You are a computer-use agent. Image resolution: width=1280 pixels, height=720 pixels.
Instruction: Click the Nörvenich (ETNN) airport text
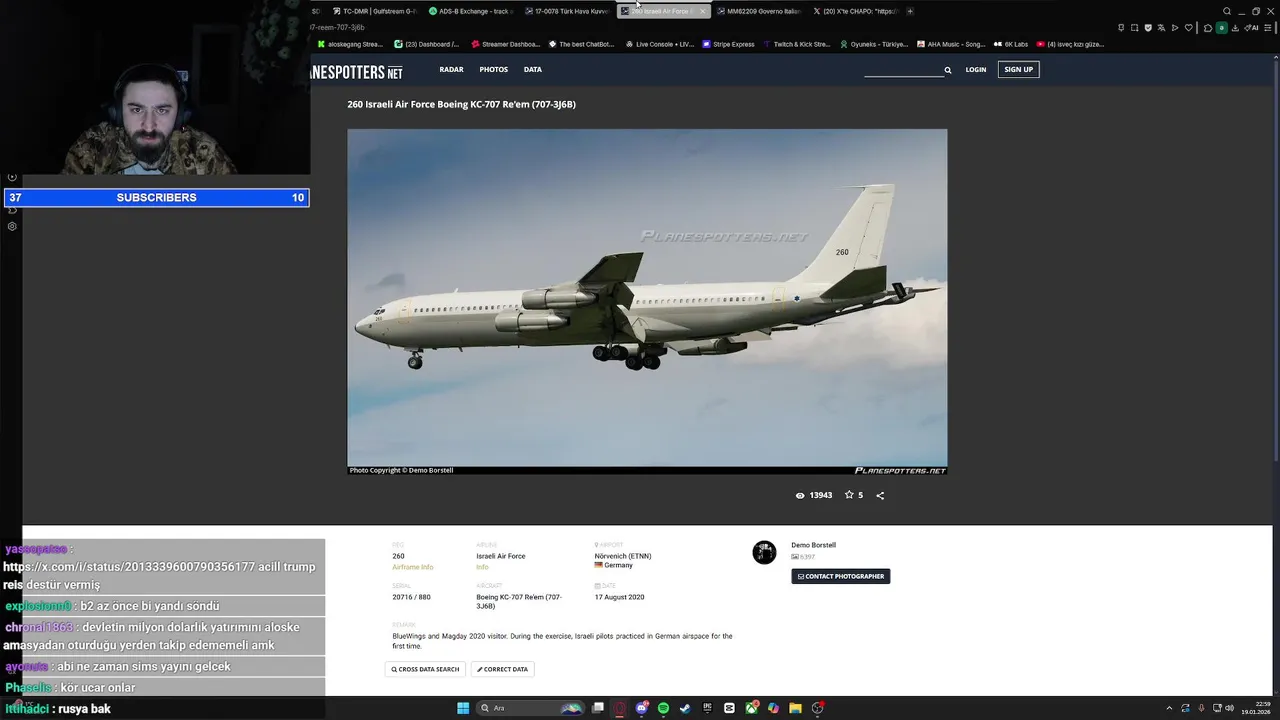click(622, 556)
